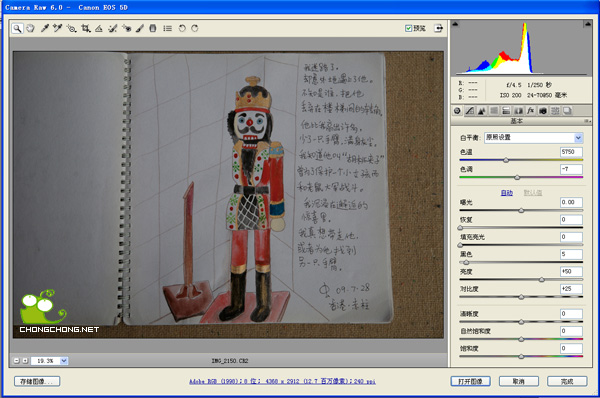Viewport: 600px width, 398px height.
Task: Switch to the Tone Curve panel tab
Action: (x=470, y=111)
